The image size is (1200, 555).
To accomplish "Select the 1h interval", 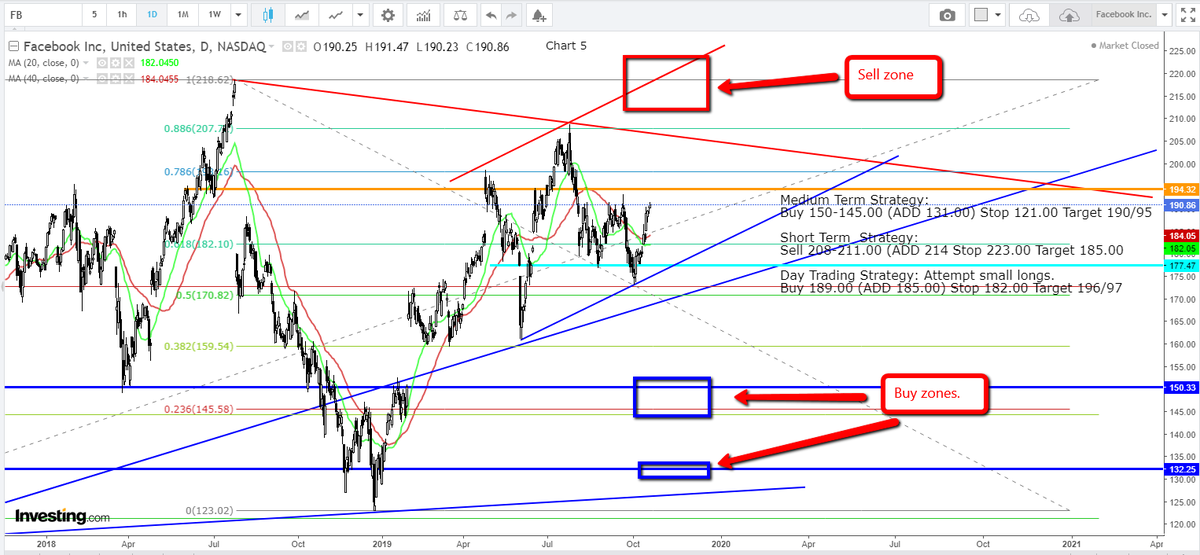I will 121,15.
